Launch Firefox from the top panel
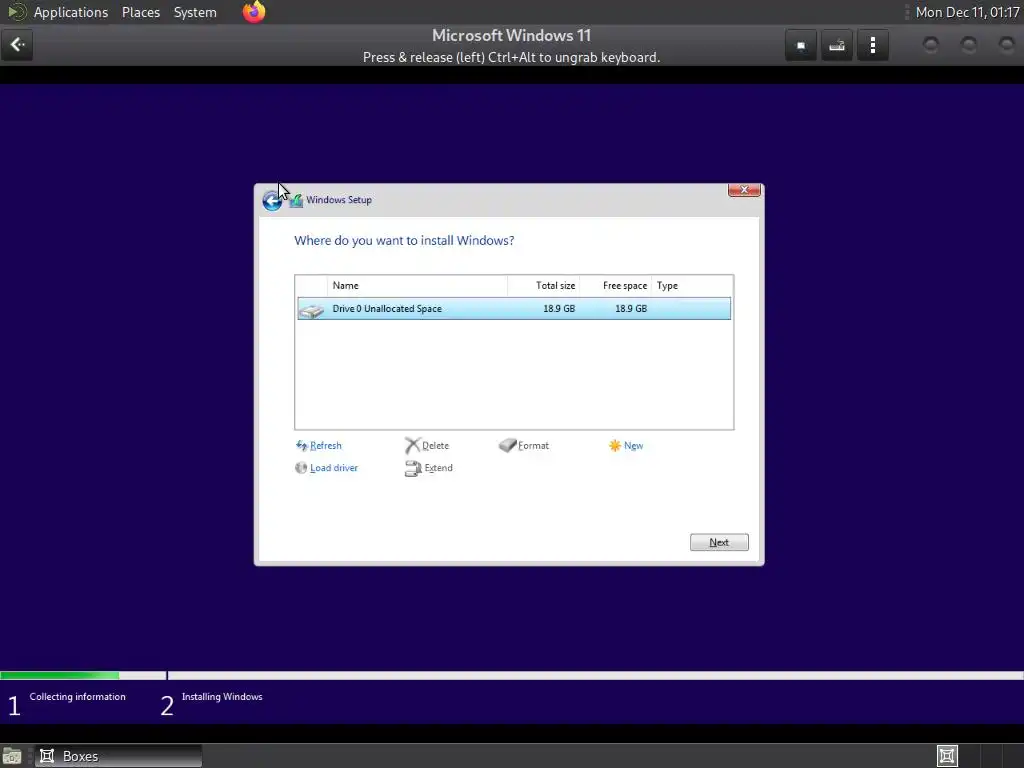 254,12
